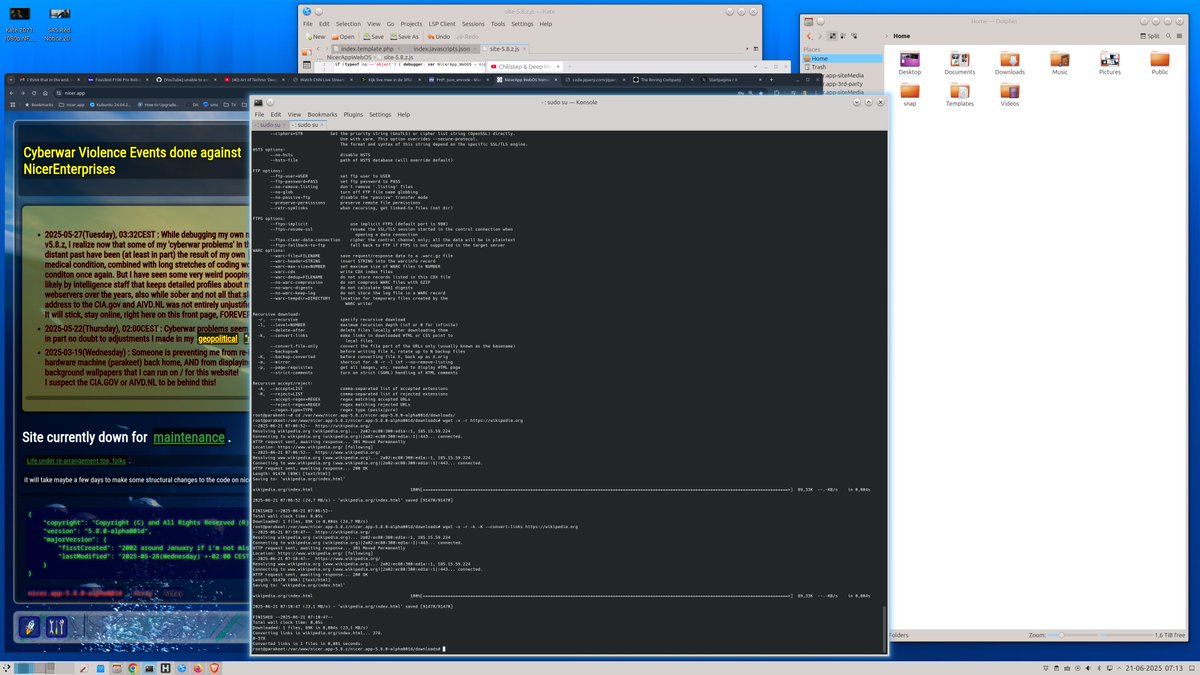The image size is (1200, 675).
Task: Open the Documents folder in Dolphin
Action: click(x=960, y=62)
